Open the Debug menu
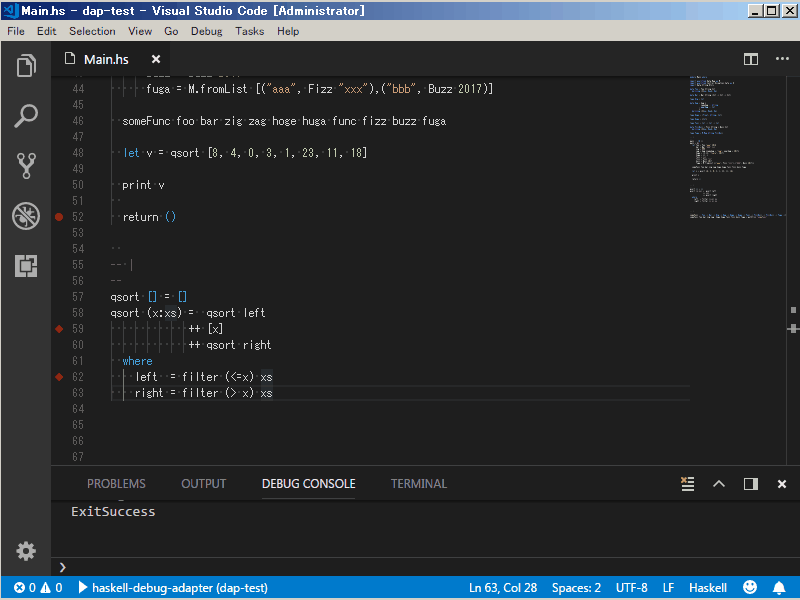The image size is (800, 600). click(x=206, y=31)
